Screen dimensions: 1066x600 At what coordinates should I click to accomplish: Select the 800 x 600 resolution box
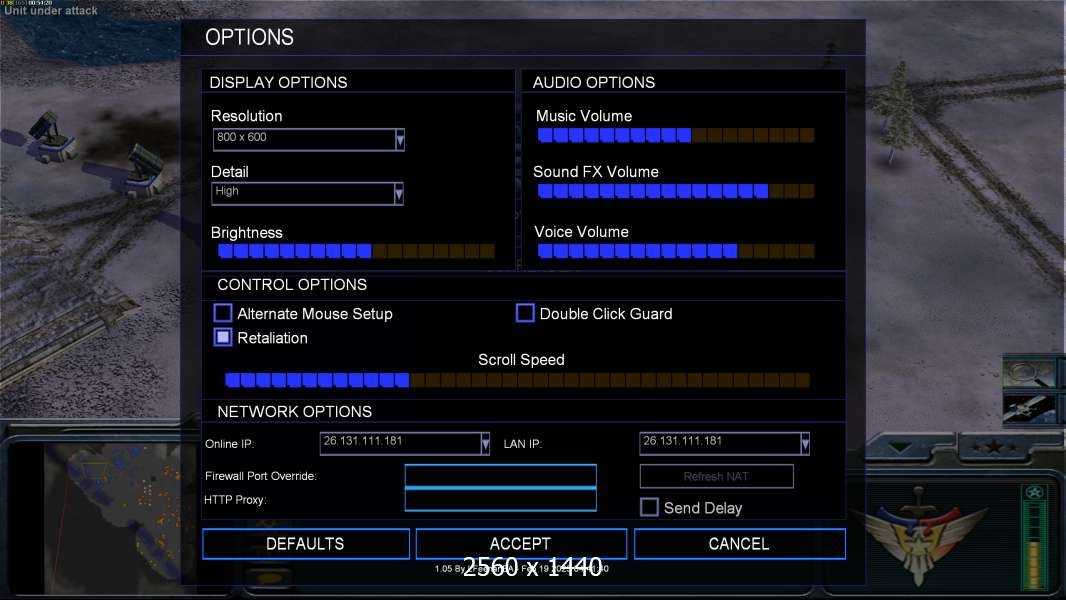pos(309,140)
